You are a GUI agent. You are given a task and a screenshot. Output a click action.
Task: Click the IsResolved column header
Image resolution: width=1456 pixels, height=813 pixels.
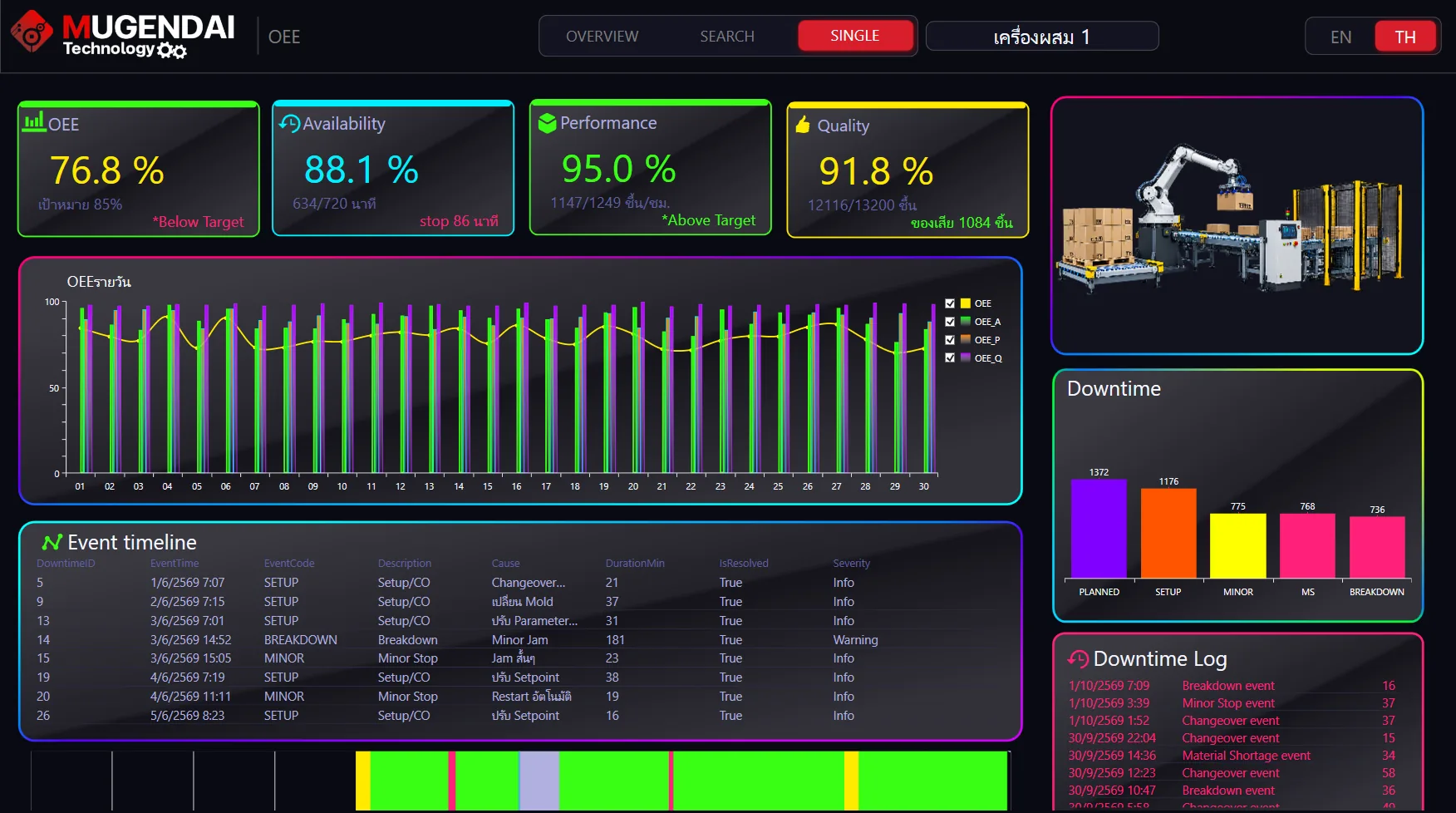click(744, 564)
